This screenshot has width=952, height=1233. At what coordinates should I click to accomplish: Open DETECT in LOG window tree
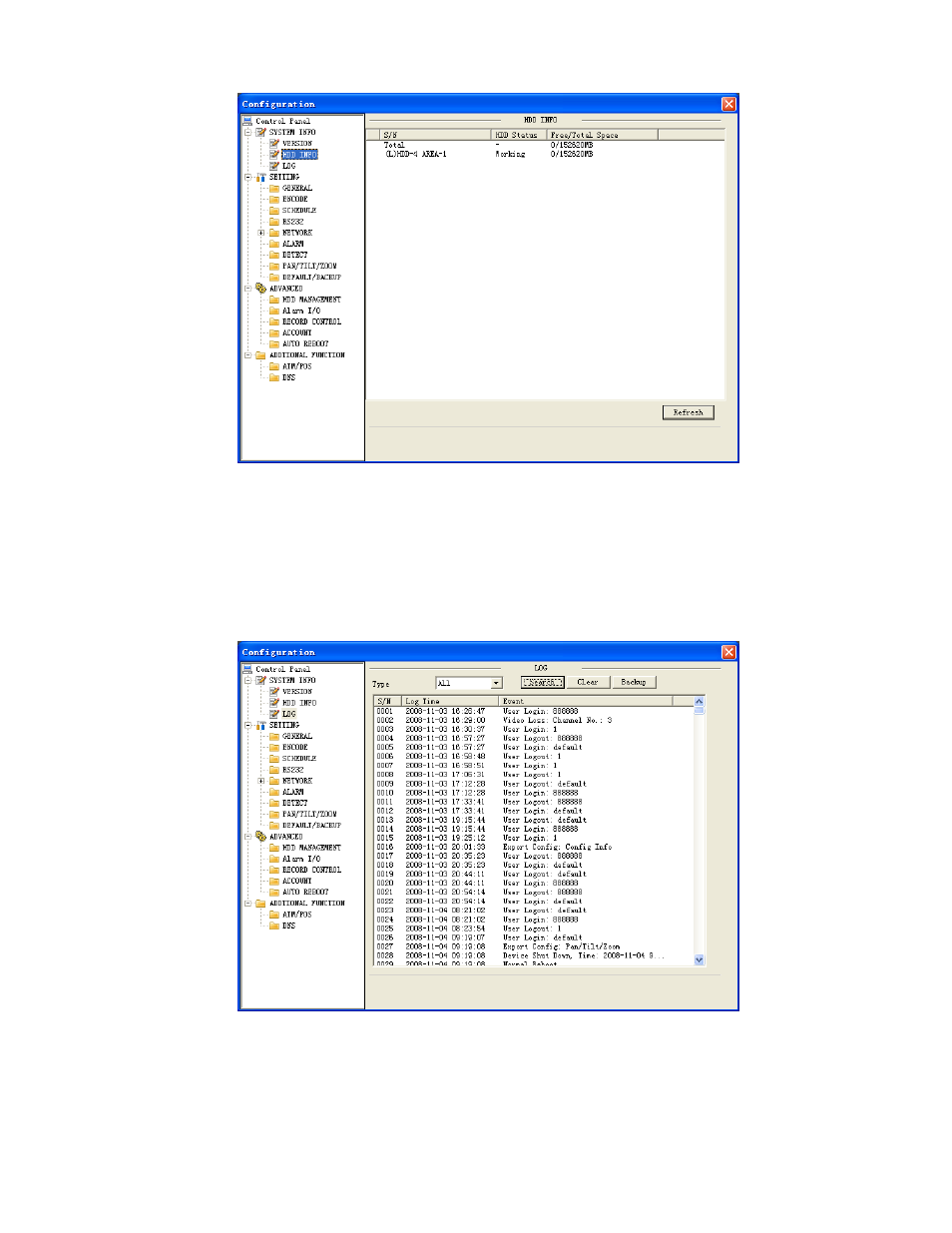(295, 803)
